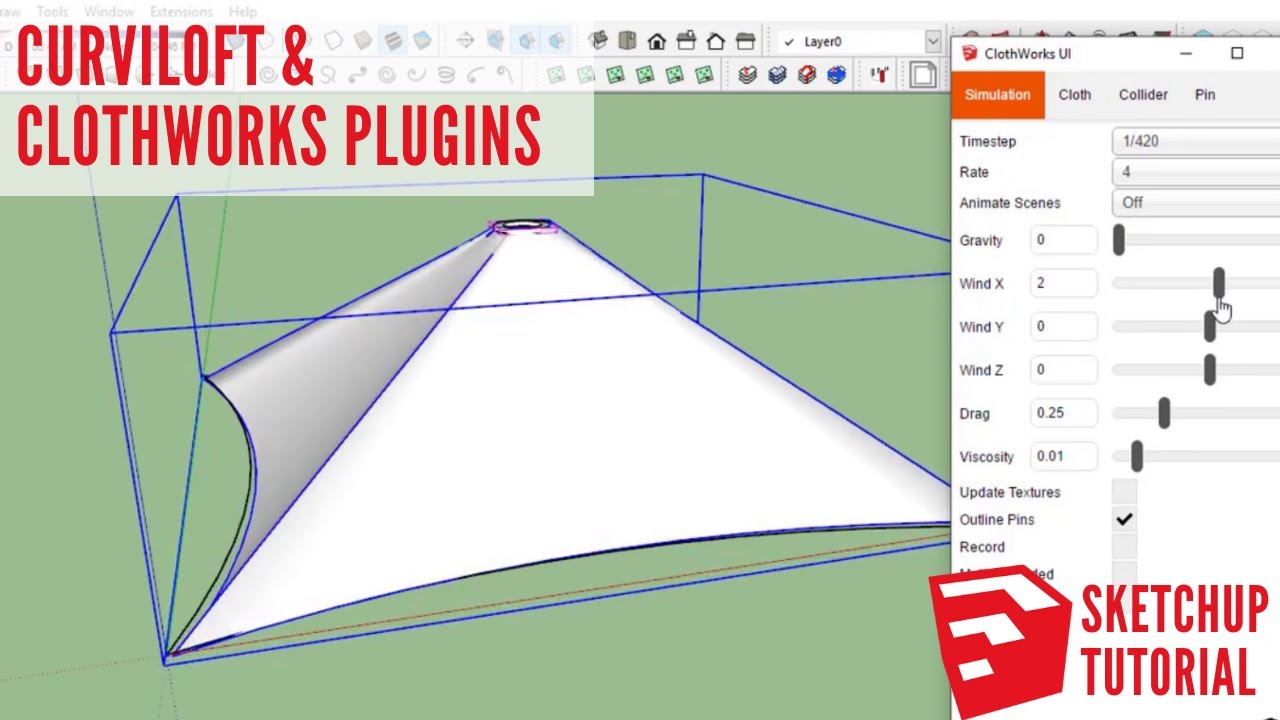Open the Timestep dropdown showing 1/420
The image size is (1280, 720).
[1196, 141]
